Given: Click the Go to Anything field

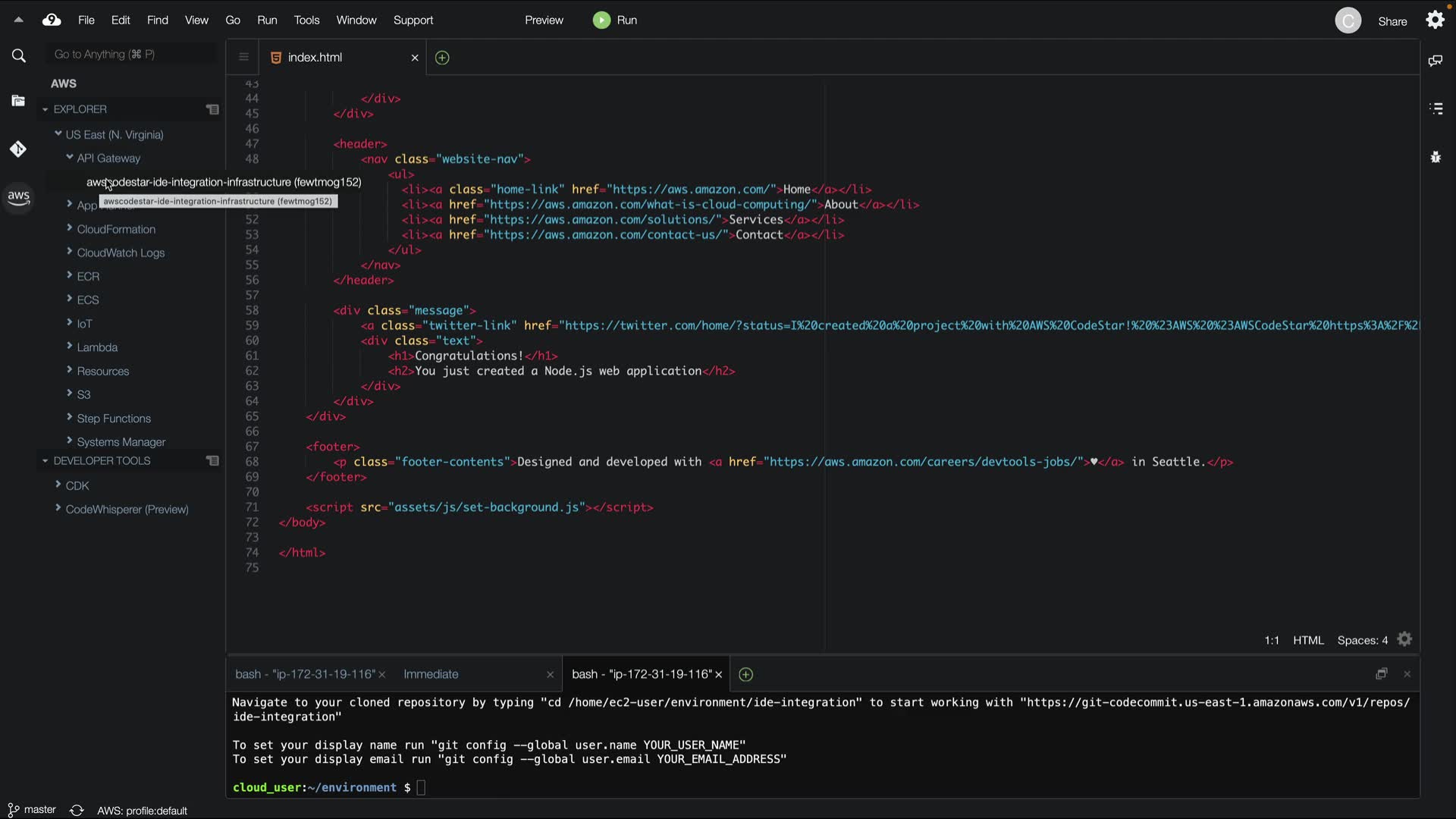Looking at the screenshot, I should tap(129, 55).
